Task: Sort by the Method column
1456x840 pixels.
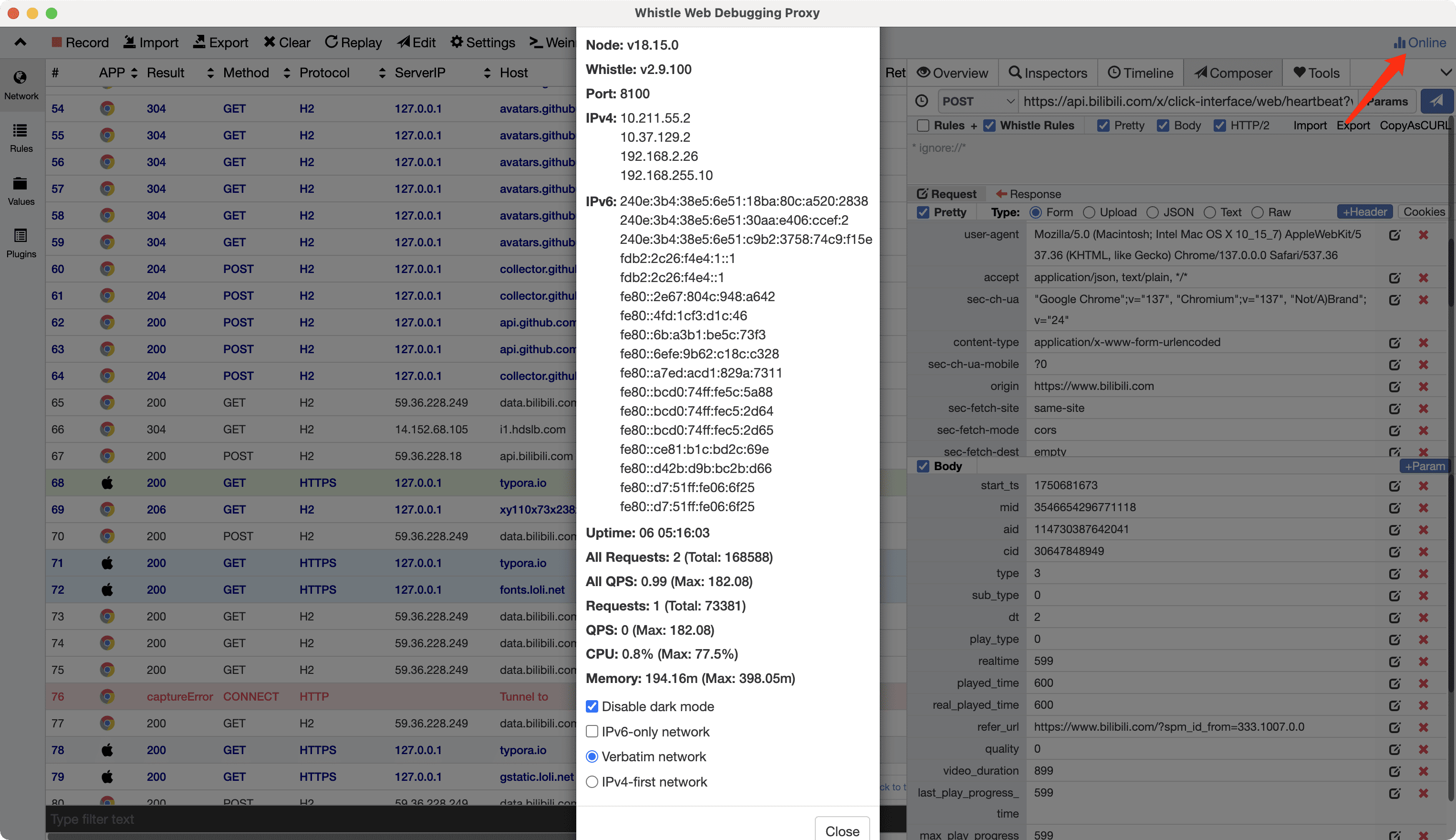Action: coord(257,73)
